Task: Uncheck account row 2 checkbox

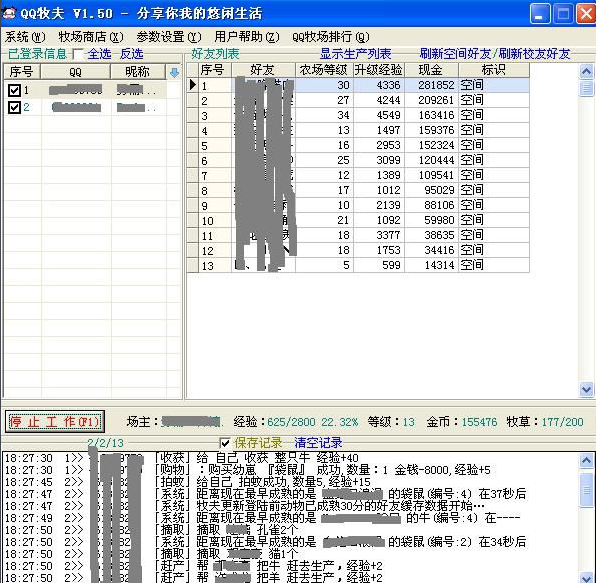Action: (x=14, y=108)
